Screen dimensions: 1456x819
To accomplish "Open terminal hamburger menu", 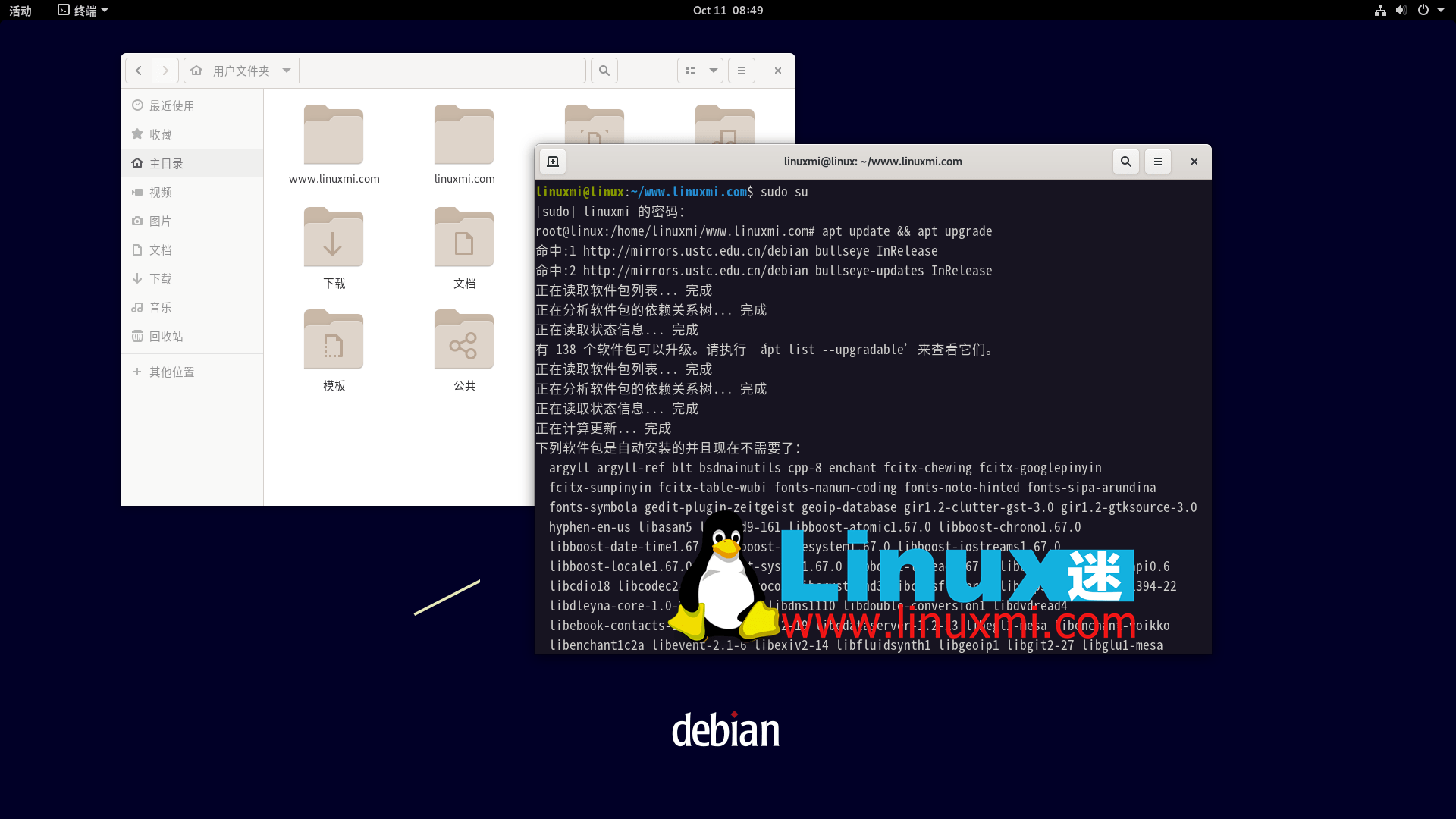I will click(1158, 162).
